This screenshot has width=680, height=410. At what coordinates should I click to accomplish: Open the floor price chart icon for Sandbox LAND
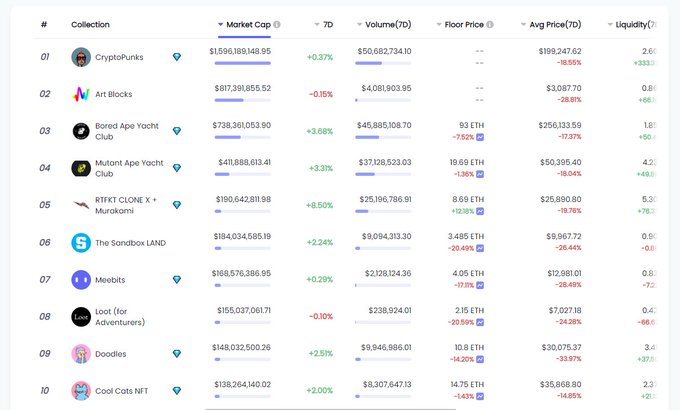pyautogui.click(x=480, y=248)
